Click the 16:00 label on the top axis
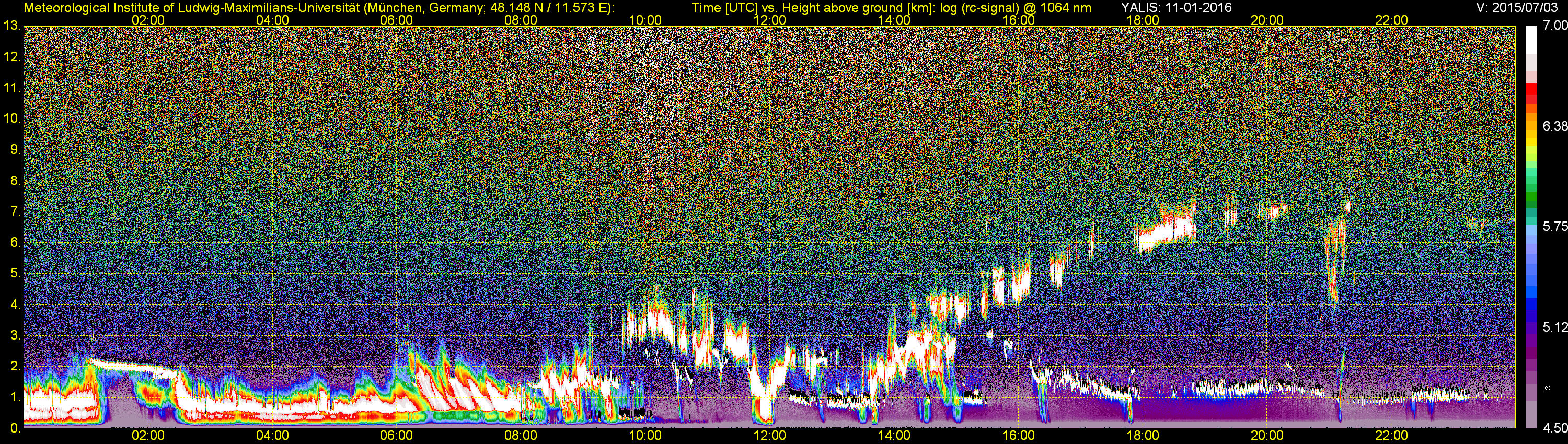 pyautogui.click(x=1018, y=20)
